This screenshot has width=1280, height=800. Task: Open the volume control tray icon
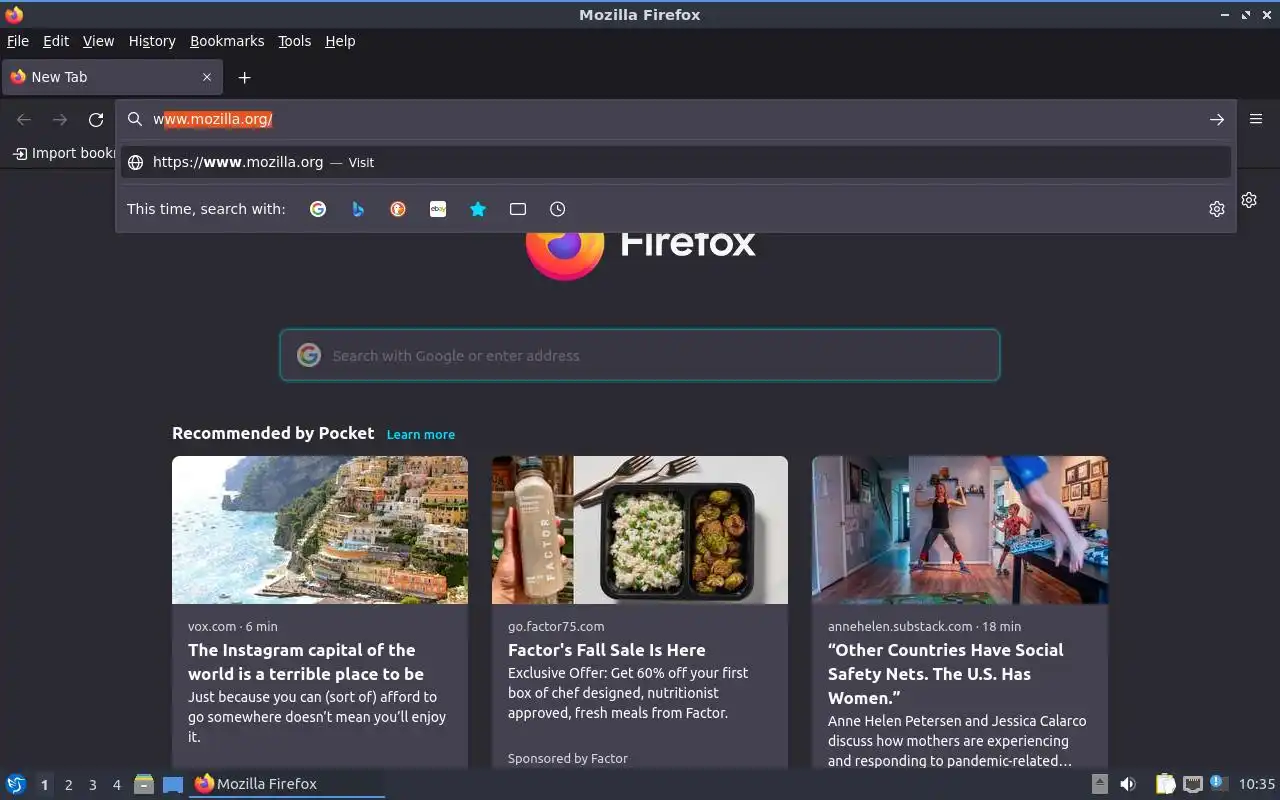point(1128,784)
